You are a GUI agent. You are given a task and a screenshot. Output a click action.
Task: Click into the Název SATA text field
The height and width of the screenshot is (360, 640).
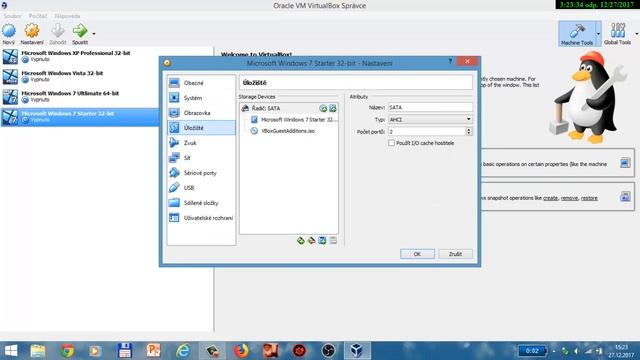(x=430, y=107)
